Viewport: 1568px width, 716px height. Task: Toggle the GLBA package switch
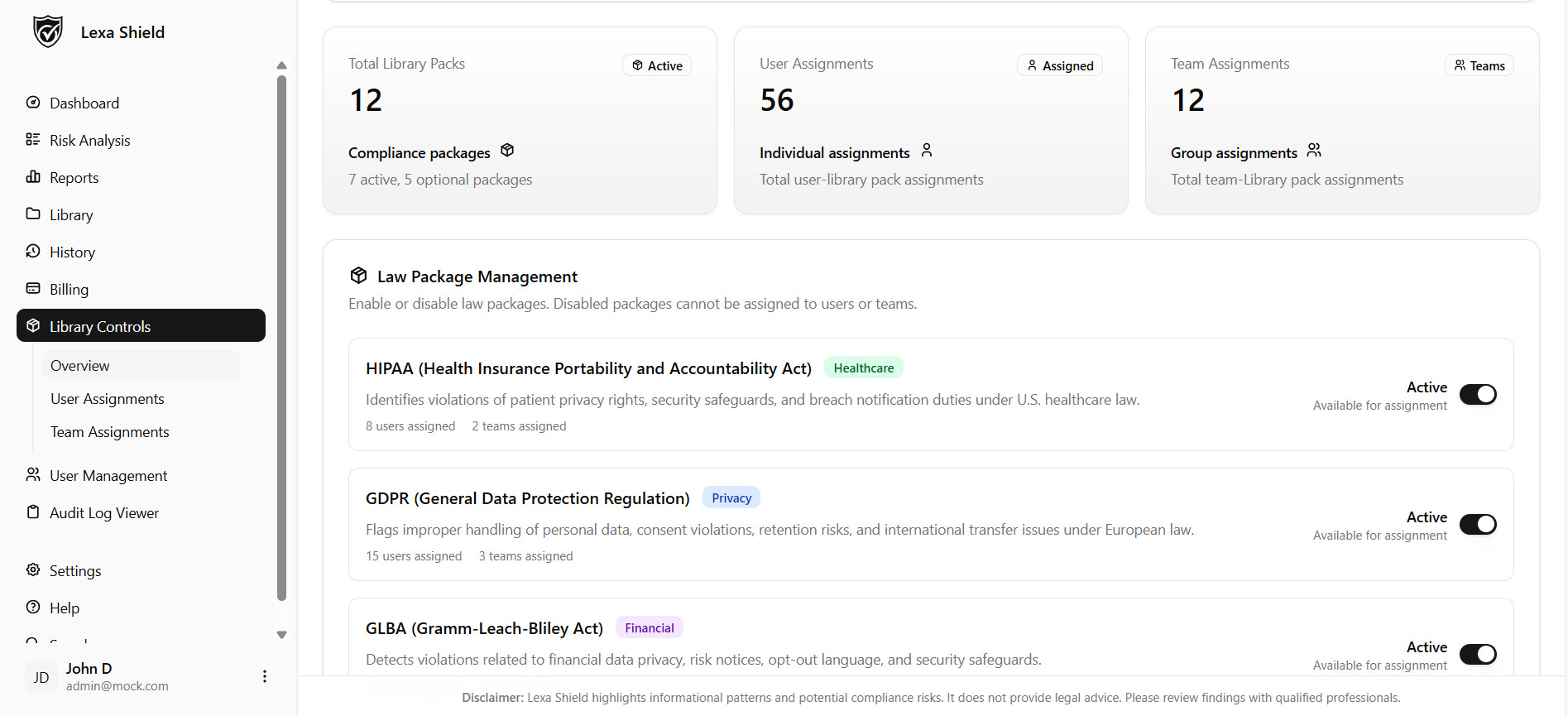pos(1478,654)
